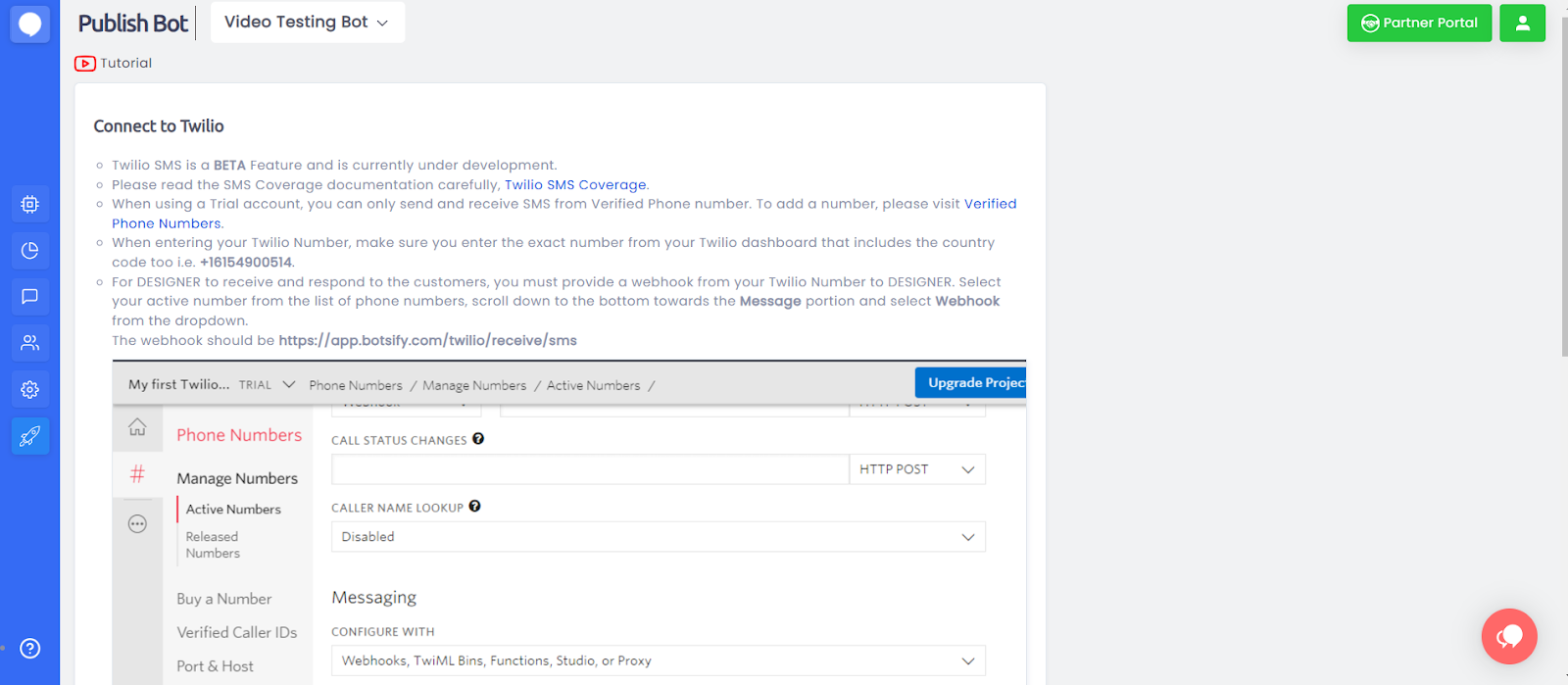
Task: Click the Call Status Changes input field
Action: [x=589, y=469]
